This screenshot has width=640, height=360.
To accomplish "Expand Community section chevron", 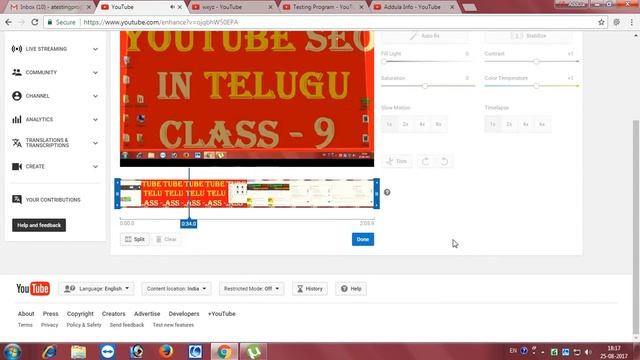I will pos(95,73).
